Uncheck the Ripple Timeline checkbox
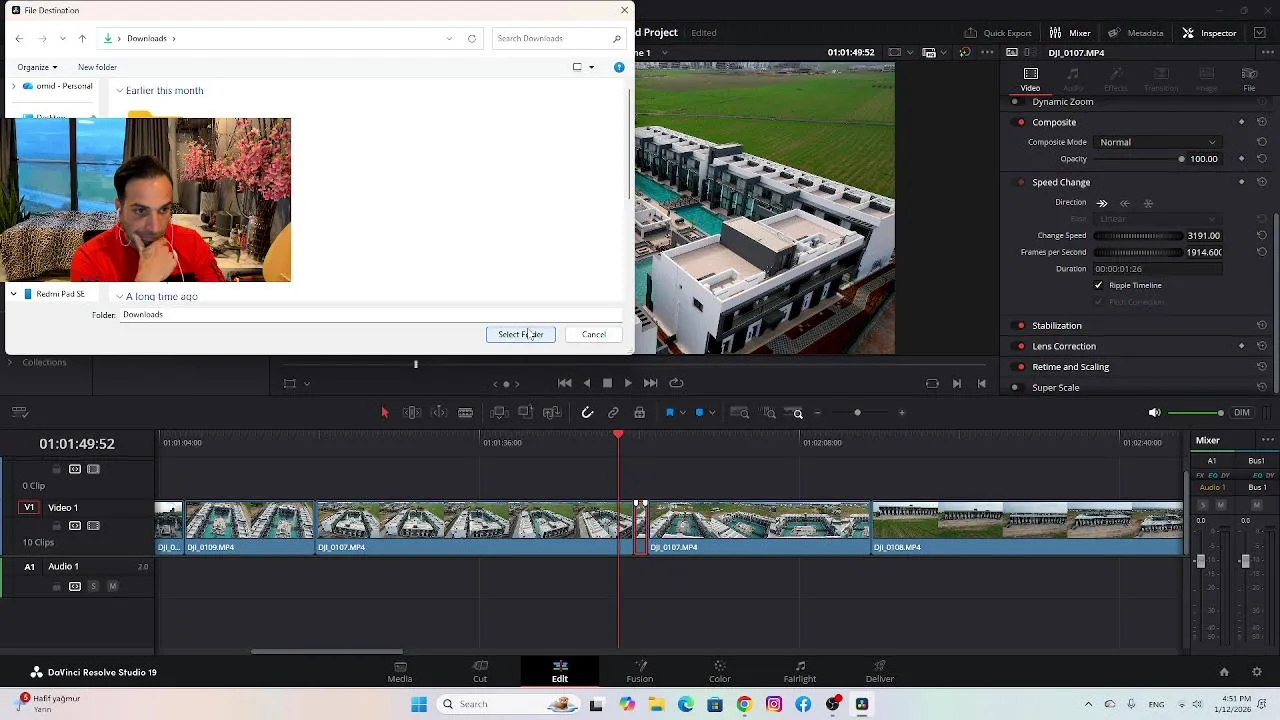This screenshot has width=1280, height=720. (1098, 285)
